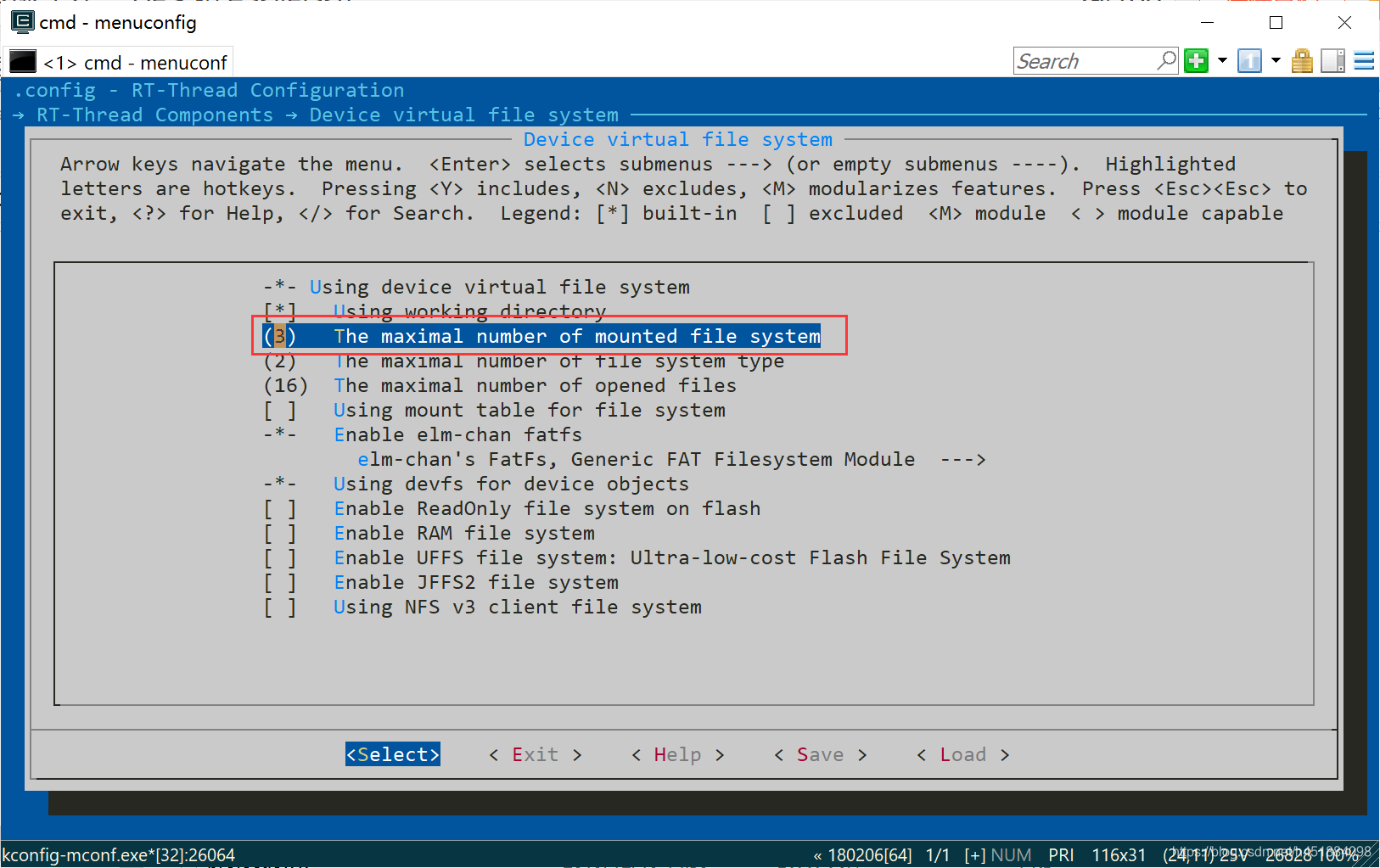1380x868 pixels.
Task: Toggle 'Using working directory' option
Action: point(435,311)
